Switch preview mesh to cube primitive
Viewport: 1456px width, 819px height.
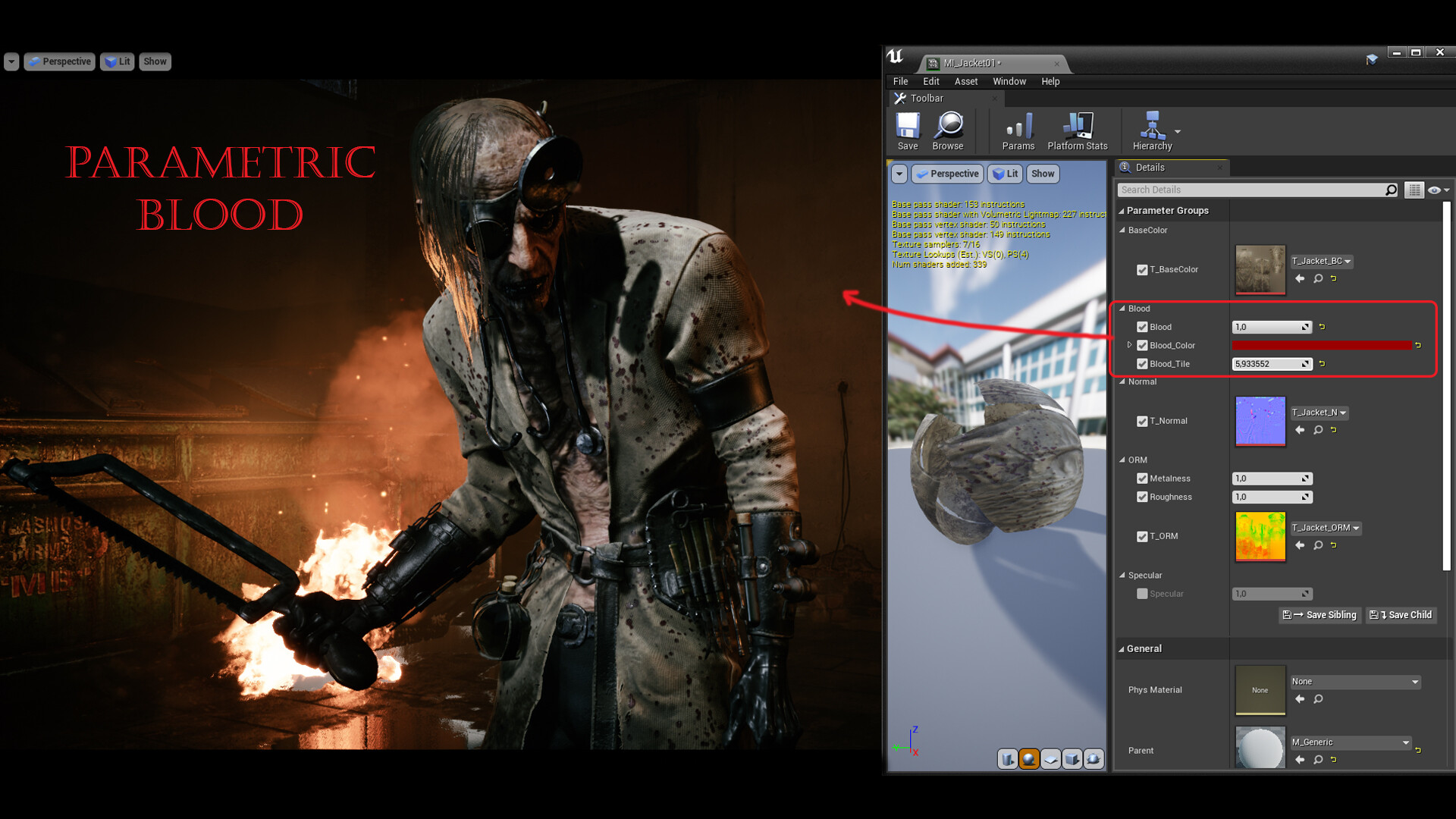[x=1072, y=759]
